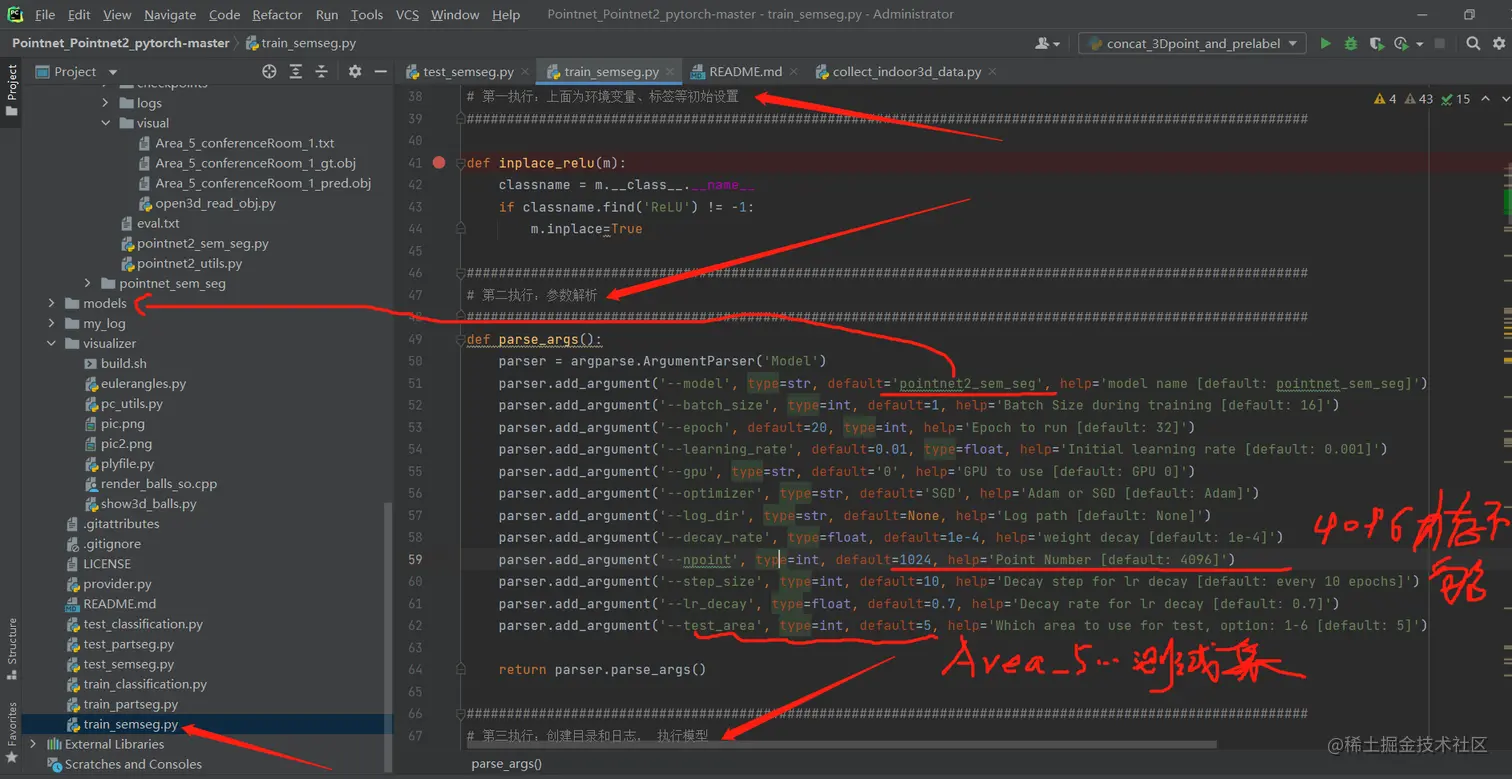Go to next highlighted error arrow
This screenshot has height=779, width=1512.
coord(1505,99)
